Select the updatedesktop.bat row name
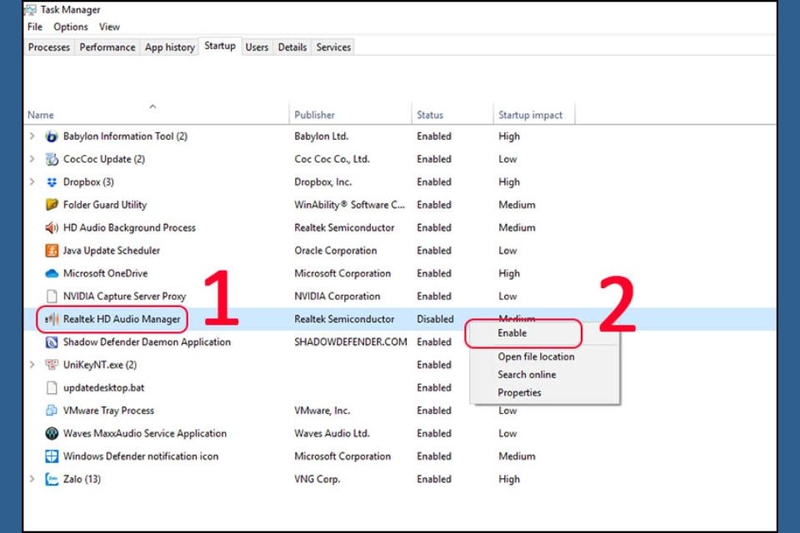Screen dimensions: 800x533 click(x=104, y=388)
